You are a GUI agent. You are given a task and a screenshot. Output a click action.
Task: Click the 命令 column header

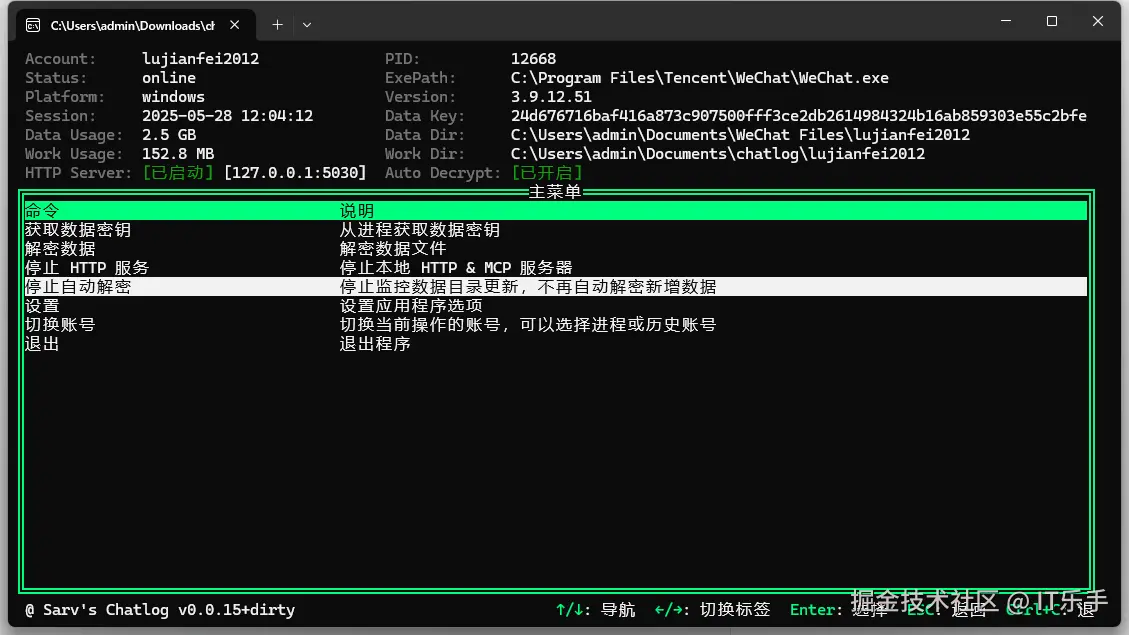point(42,210)
